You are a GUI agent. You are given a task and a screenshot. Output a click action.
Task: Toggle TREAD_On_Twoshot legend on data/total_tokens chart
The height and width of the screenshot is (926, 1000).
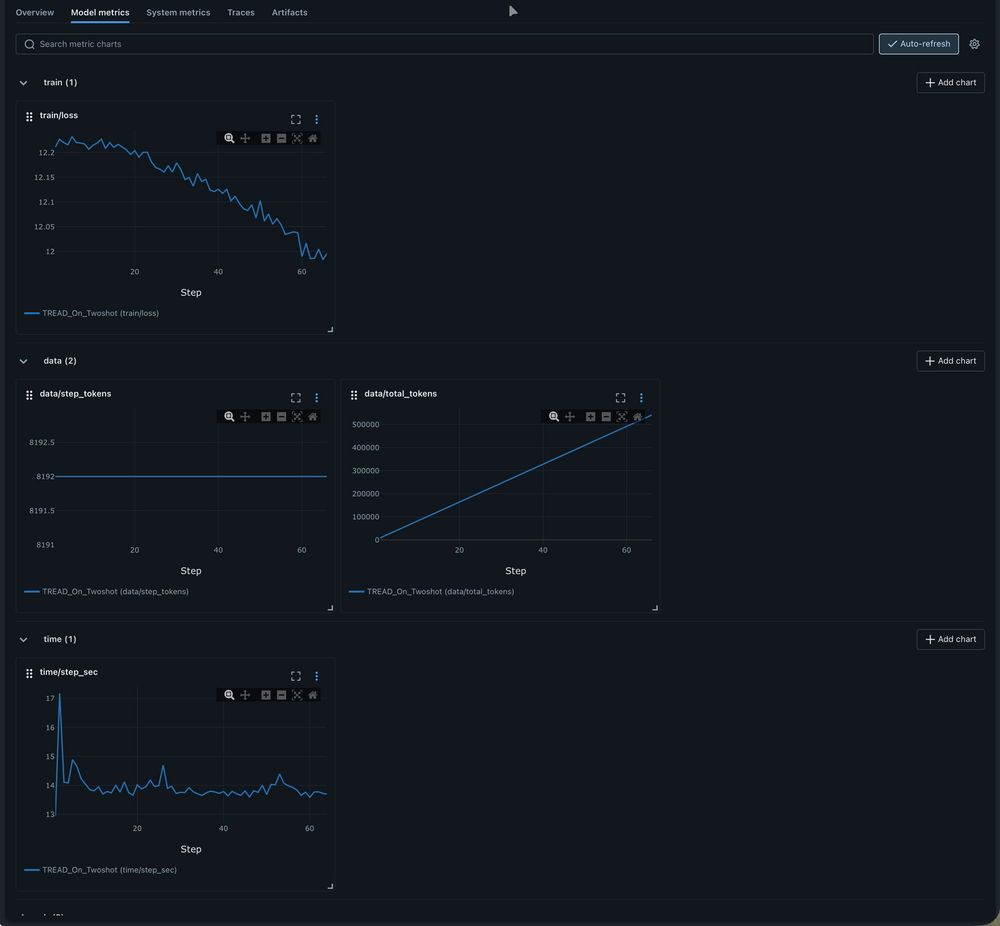coord(431,592)
